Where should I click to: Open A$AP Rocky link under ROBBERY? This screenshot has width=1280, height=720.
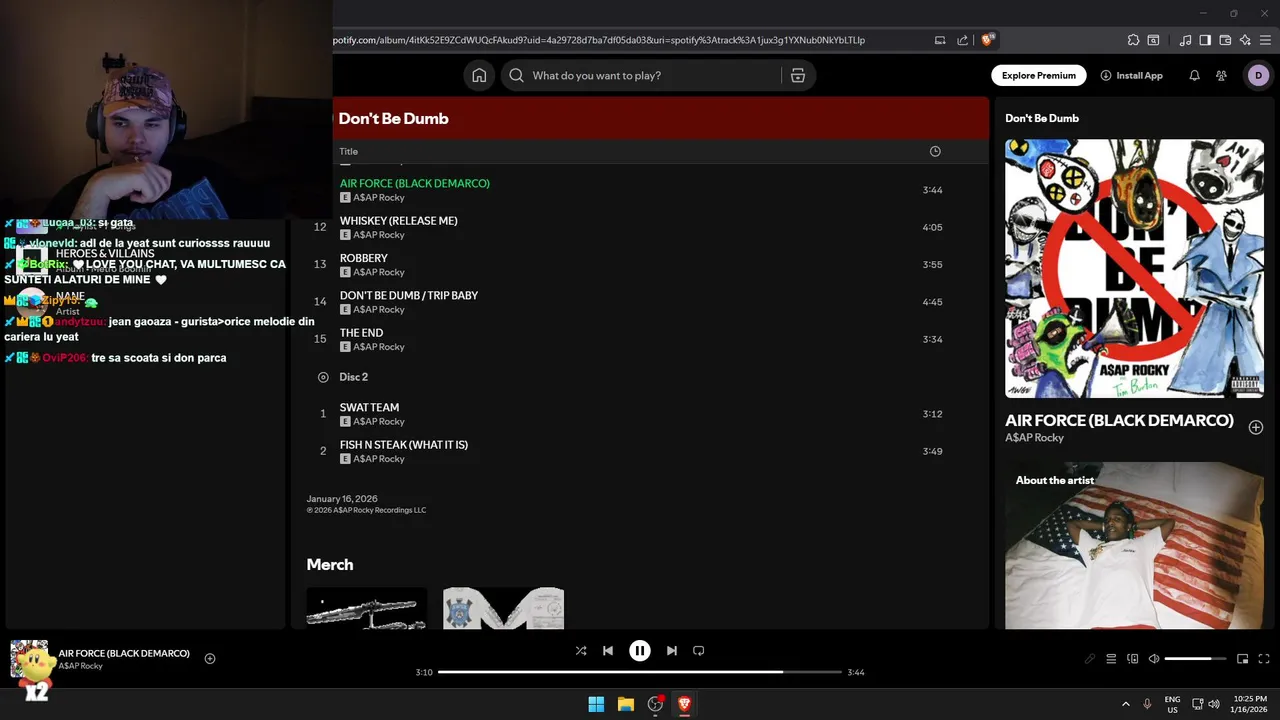point(379,272)
